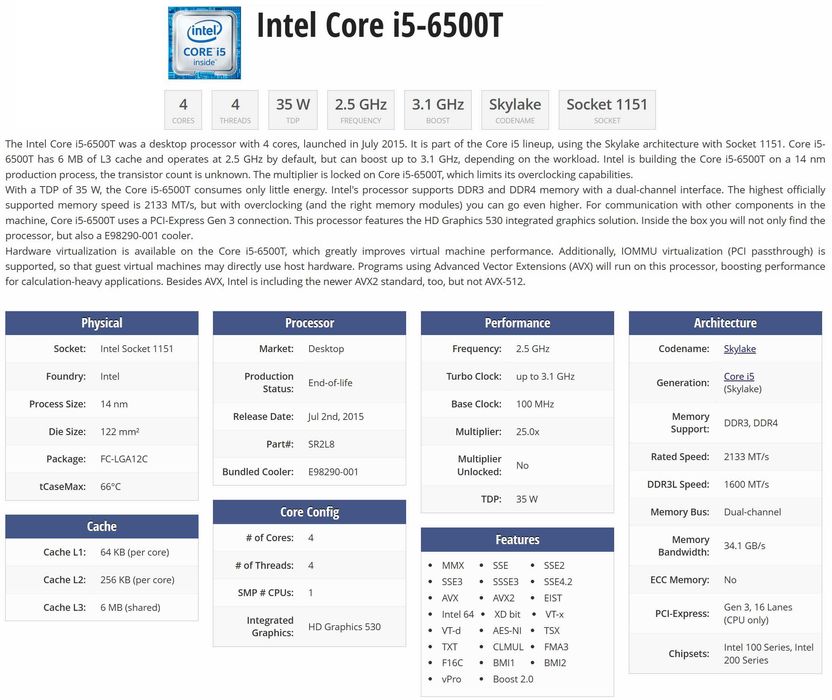Click the SSE4.2 feature entry
Screen dimensions: 832x700
[x=558, y=582]
